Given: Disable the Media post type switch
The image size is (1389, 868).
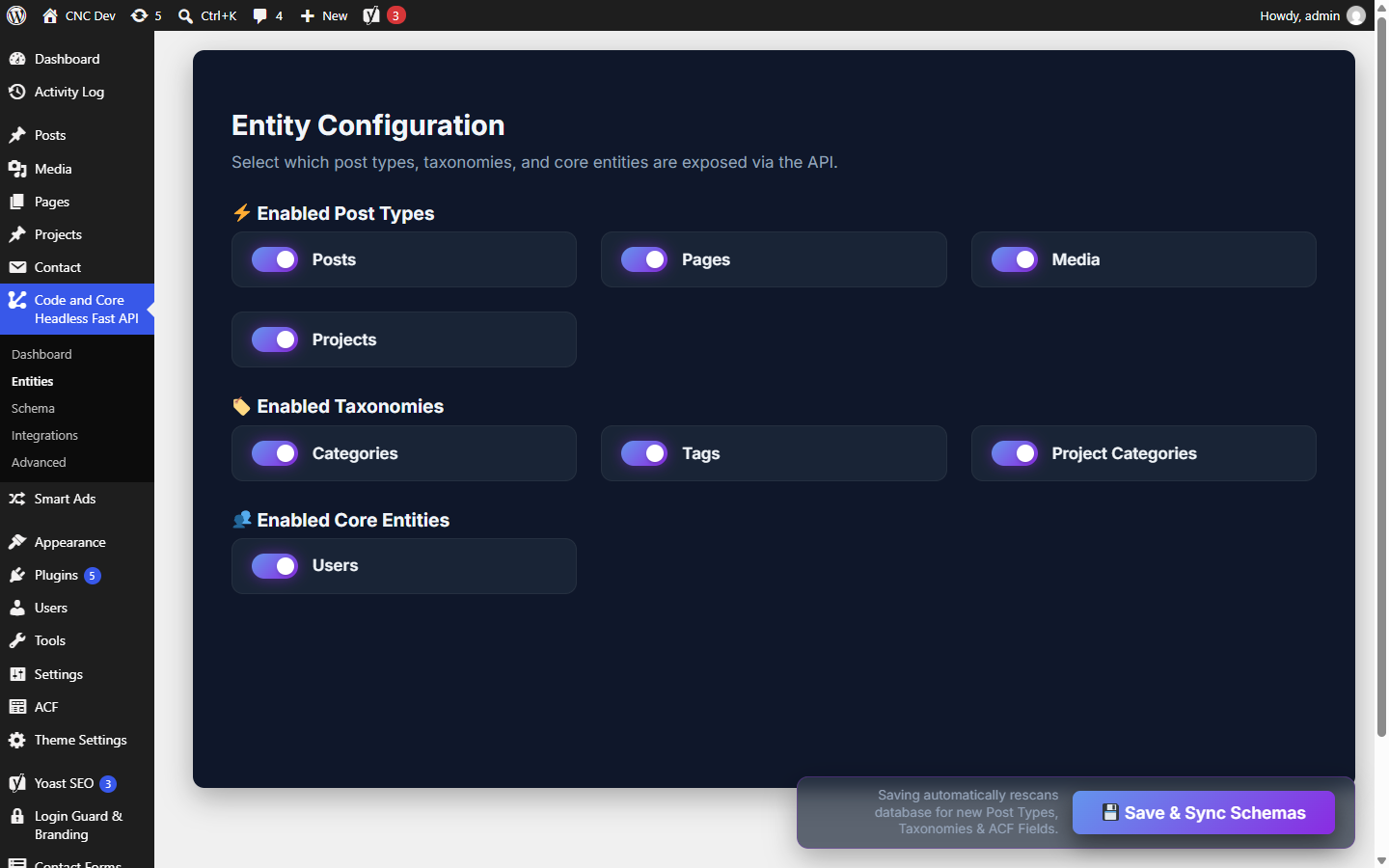Looking at the screenshot, I should coord(1015,259).
